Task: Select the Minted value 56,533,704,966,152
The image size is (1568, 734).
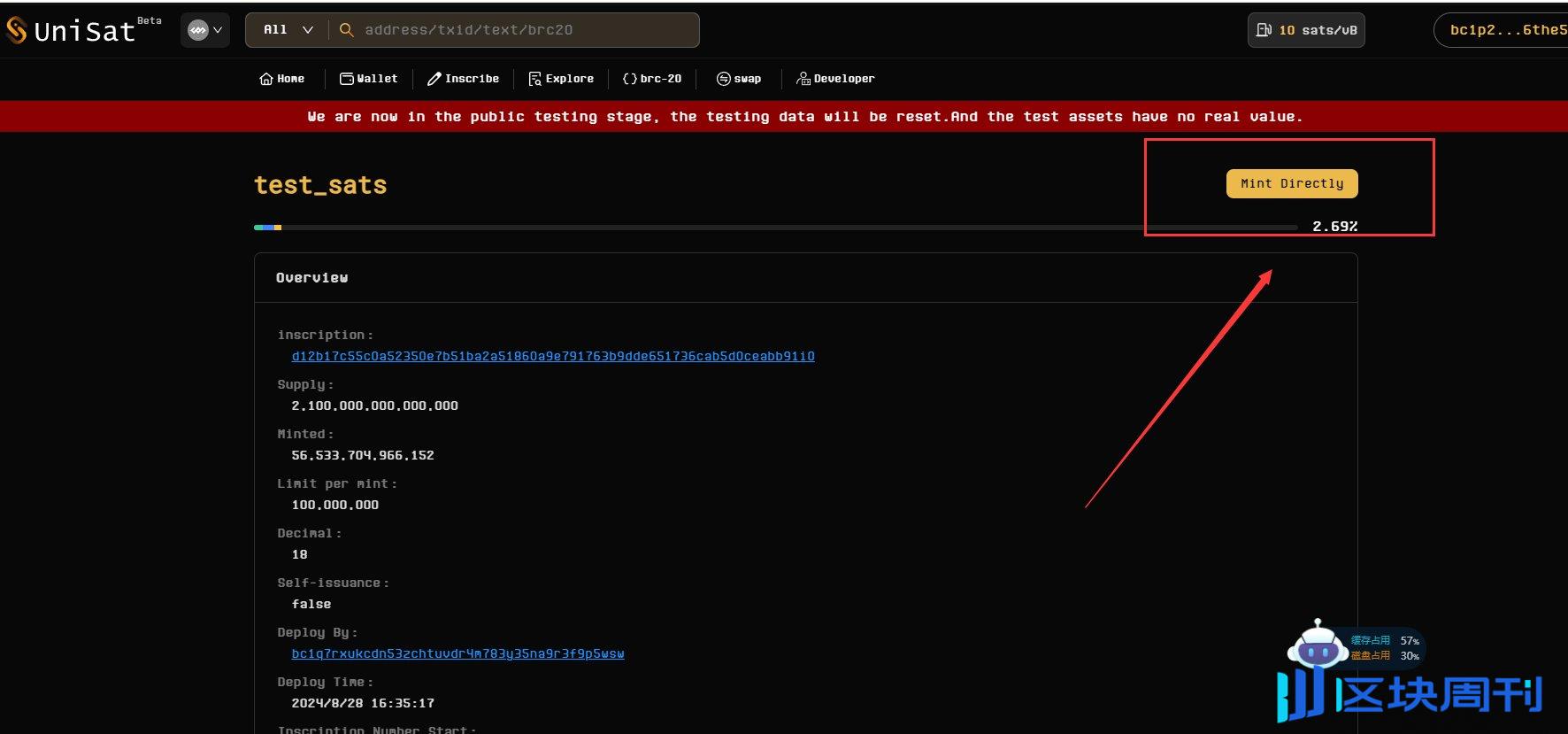Action: click(363, 455)
